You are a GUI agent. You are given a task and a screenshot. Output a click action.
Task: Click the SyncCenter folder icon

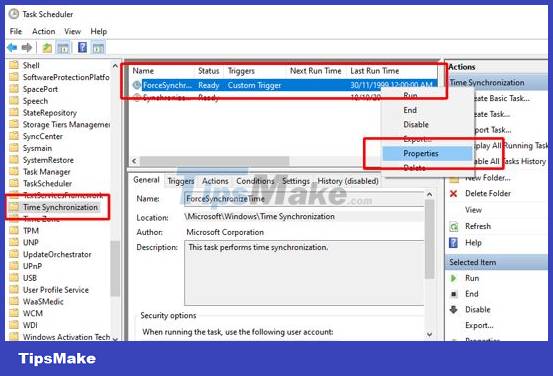[x=14, y=136]
